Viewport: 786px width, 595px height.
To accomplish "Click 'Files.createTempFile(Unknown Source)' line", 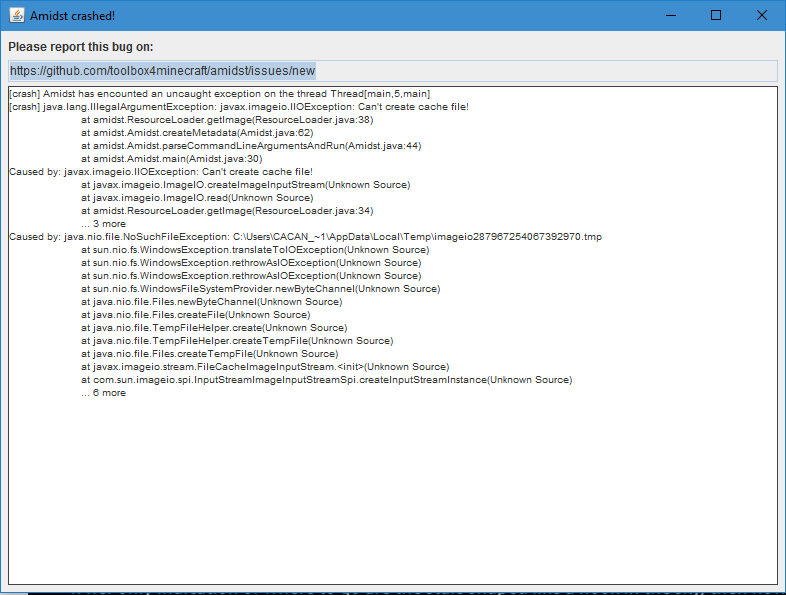I will click(210, 354).
